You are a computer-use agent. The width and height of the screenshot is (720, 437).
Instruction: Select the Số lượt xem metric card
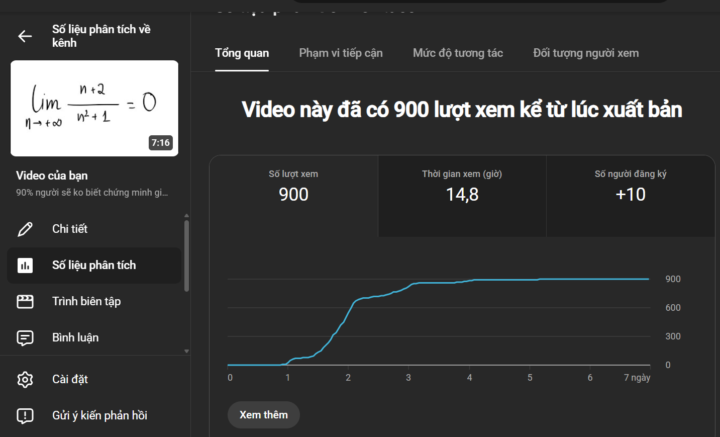coord(294,196)
